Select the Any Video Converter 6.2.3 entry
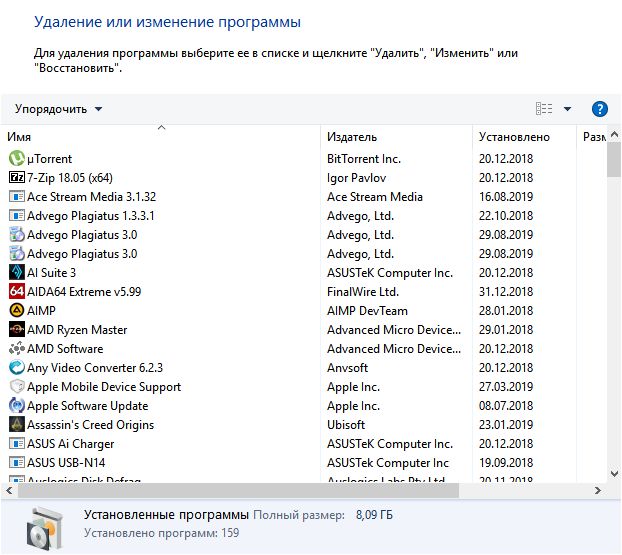 tap(95, 368)
